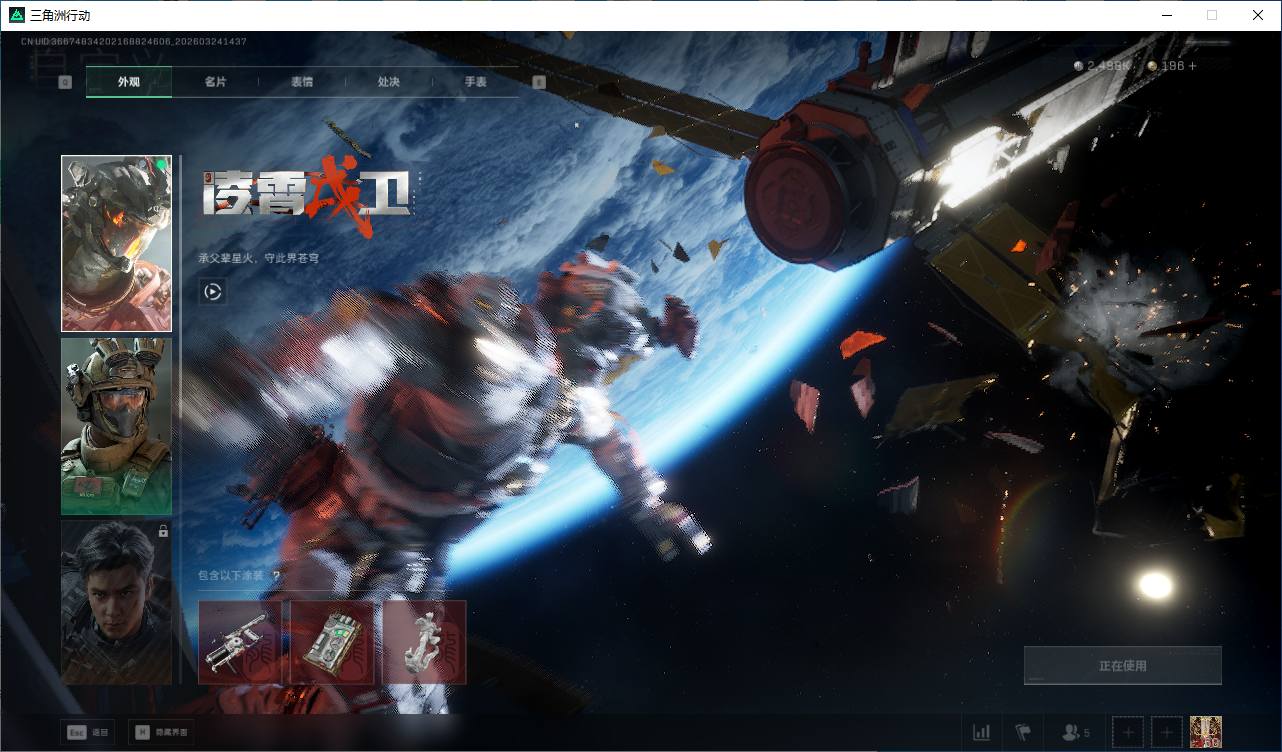Select the locked bare-faced operator skin
Screen dimensions: 1282x752
click(x=116, y=602)
